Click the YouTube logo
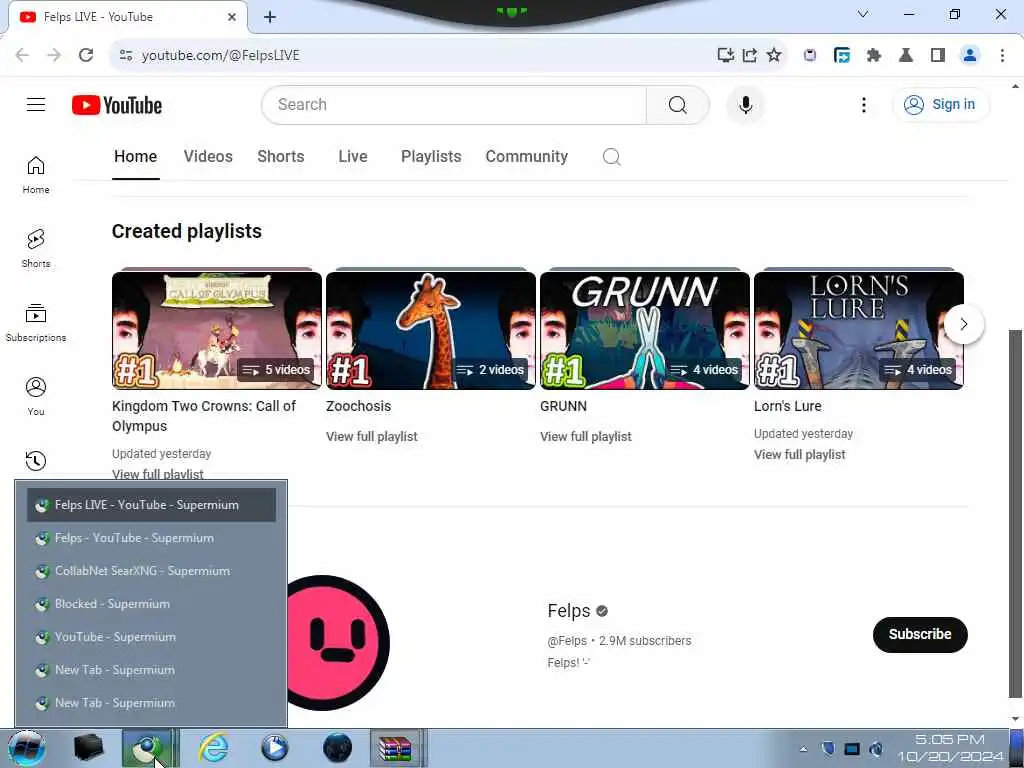 click(117, 105)
